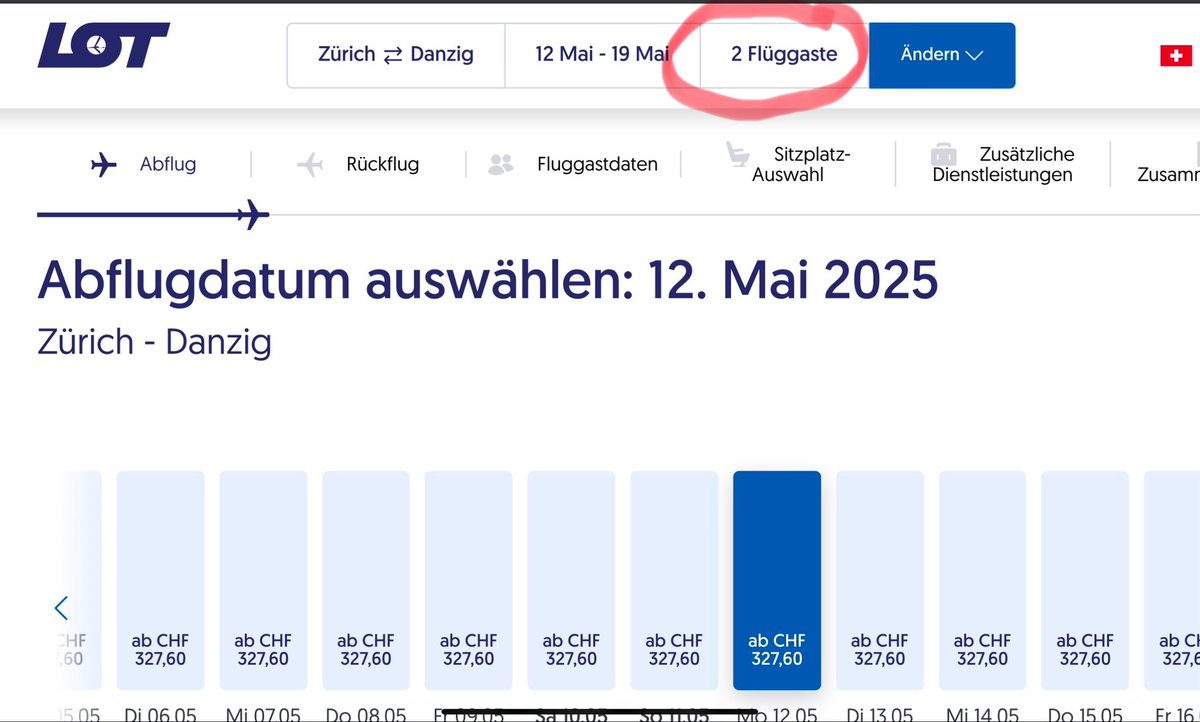Click the plane icon next to Abflug
Image resolution: width=1200 pixels, height=722 pixels.
coord(105,163)
